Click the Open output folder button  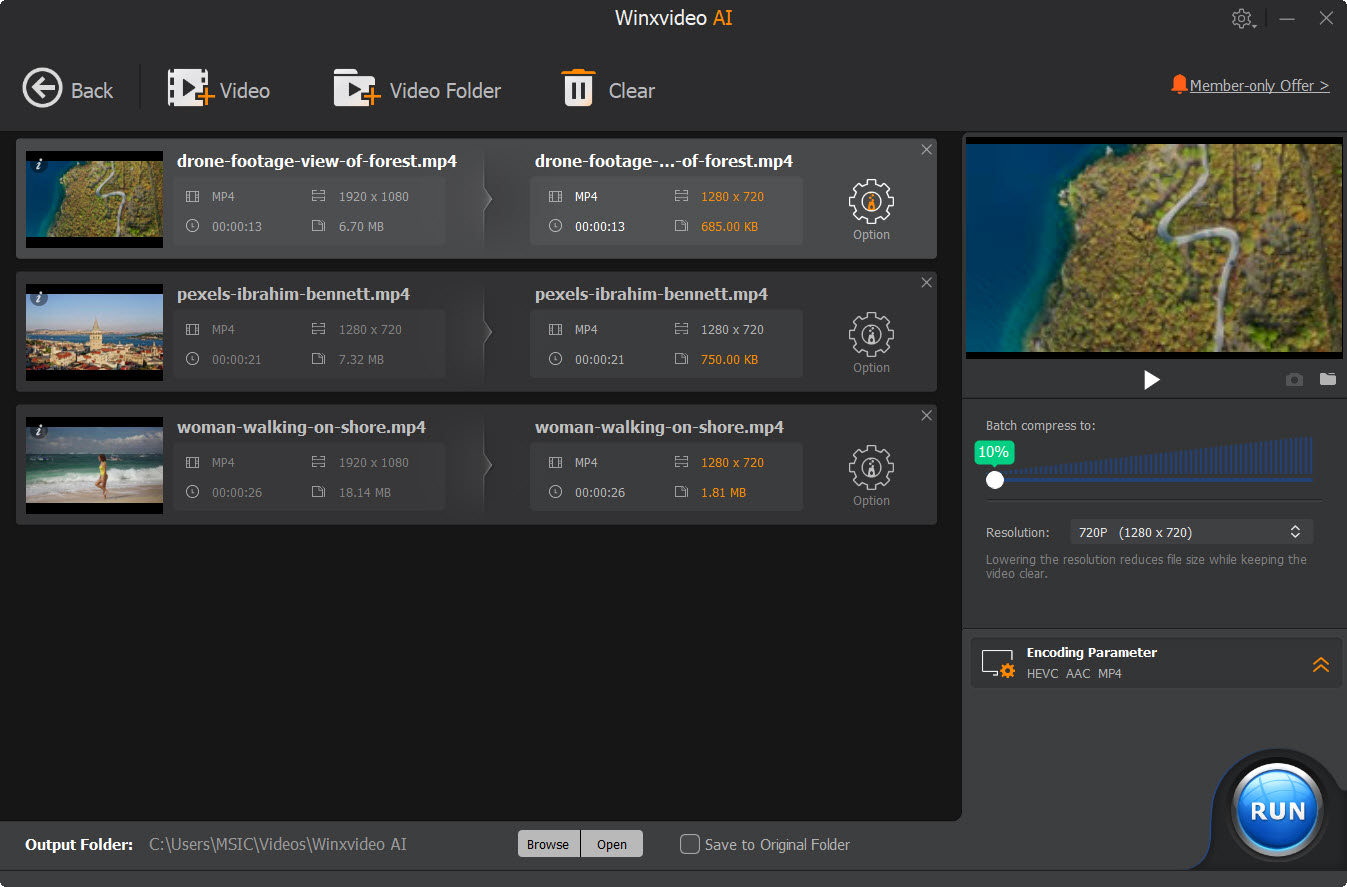point(612,844)
